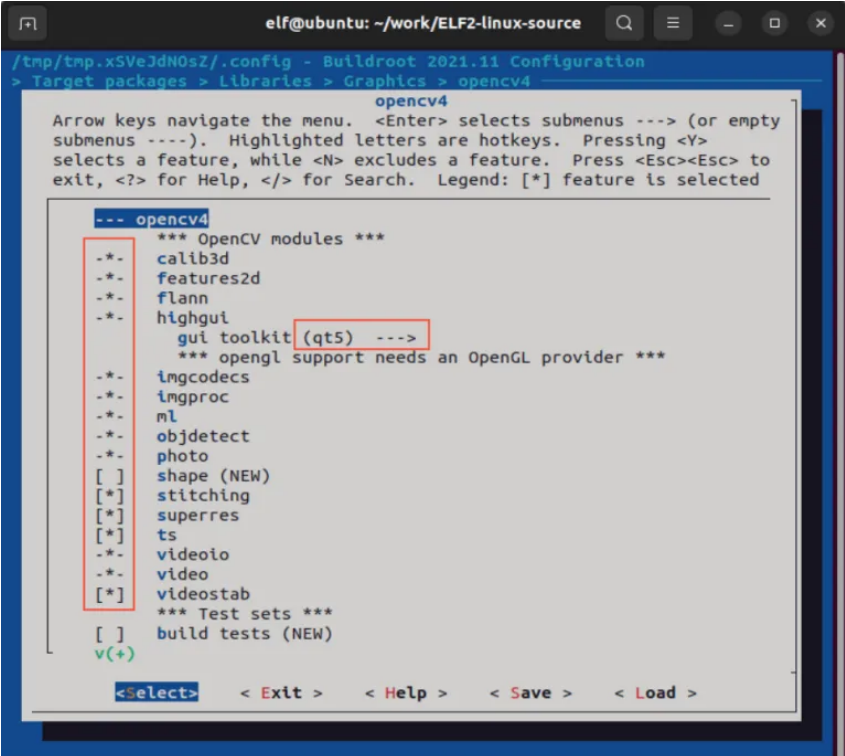Maximize the terminal window
Screen dimensions: 845x756
(774, 24)
